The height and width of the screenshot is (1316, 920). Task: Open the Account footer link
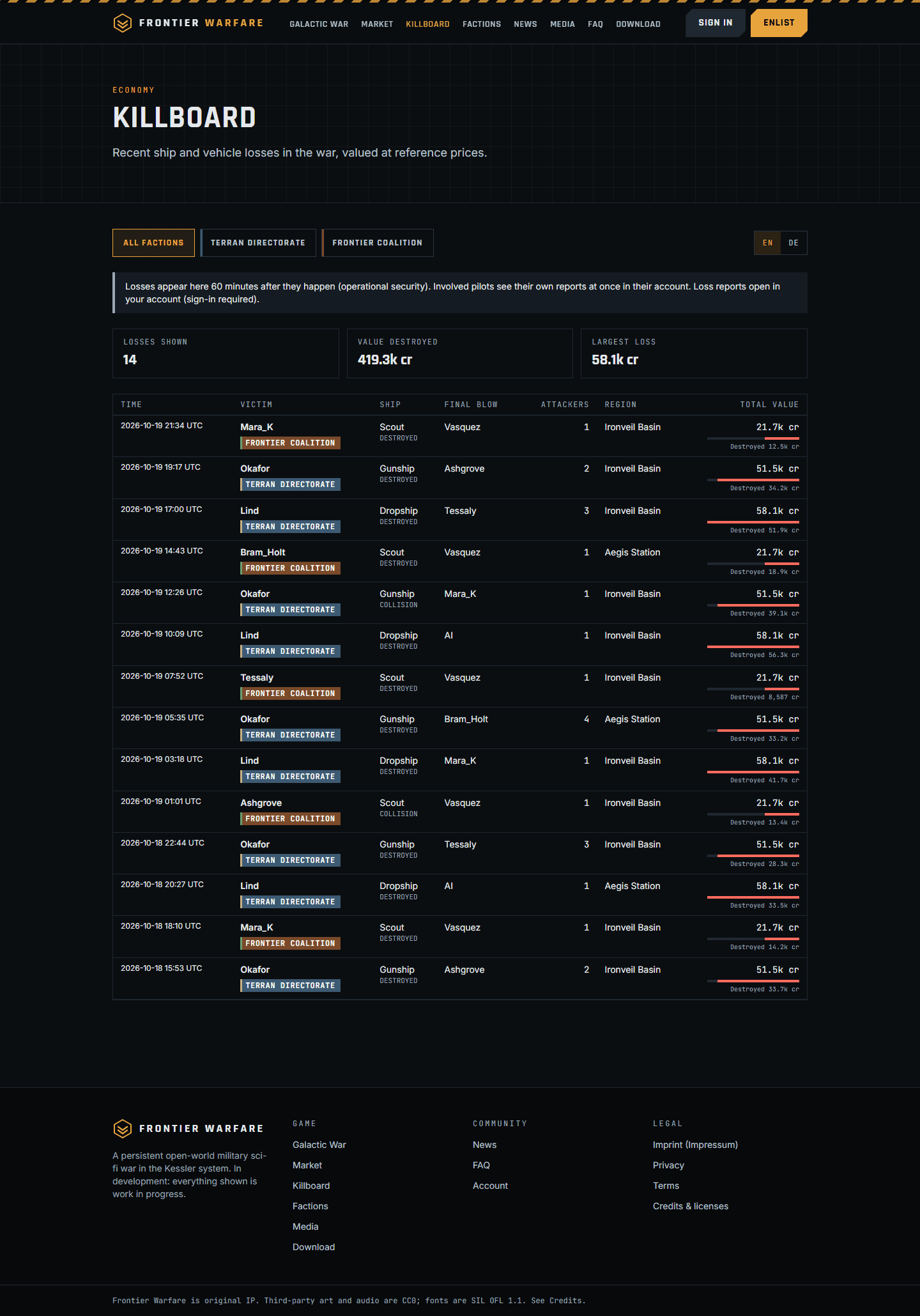click(x=491, y=1186)
